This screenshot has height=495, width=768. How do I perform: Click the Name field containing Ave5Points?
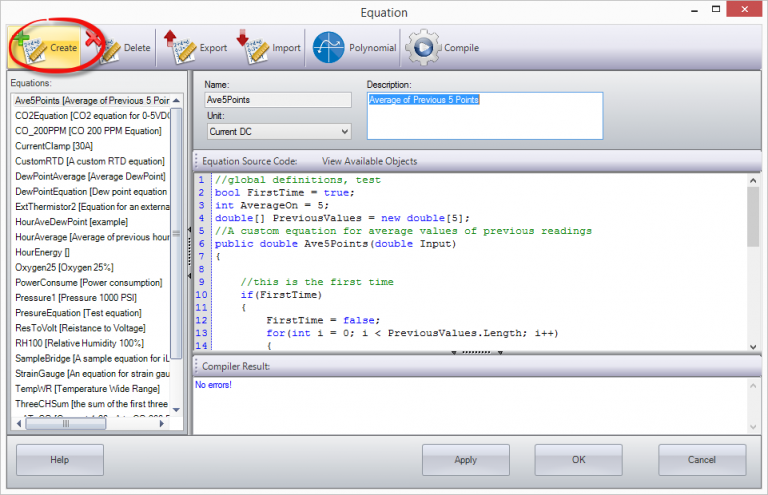(x=278, y=100)
